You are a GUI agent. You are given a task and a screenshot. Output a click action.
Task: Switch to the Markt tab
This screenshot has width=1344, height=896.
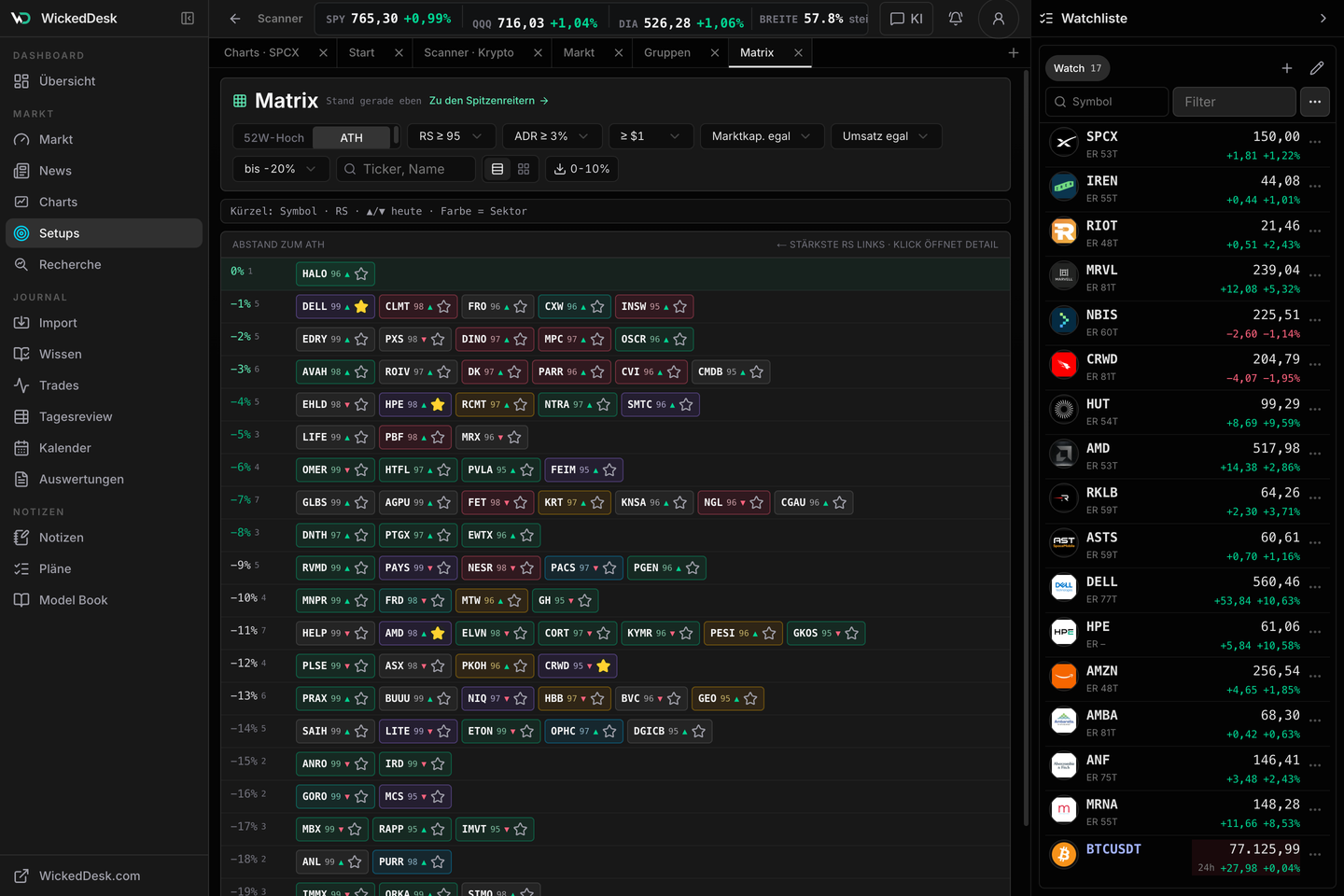[579, 53]
